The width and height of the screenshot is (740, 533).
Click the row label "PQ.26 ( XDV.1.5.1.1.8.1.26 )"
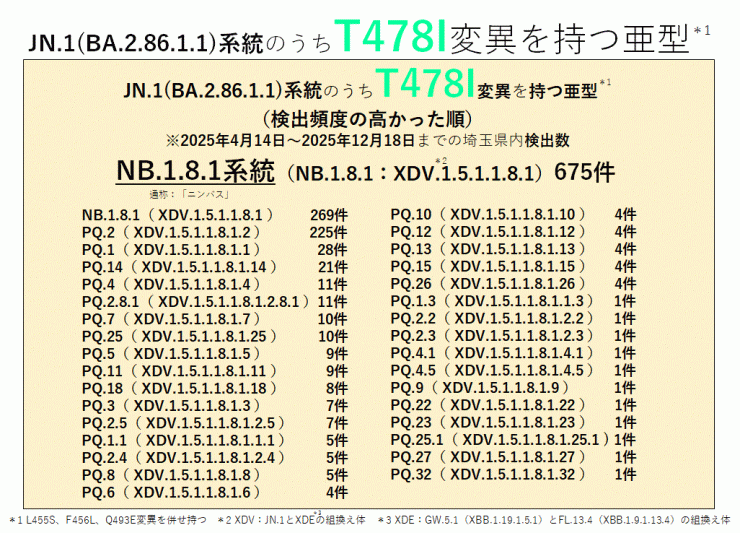488,284
